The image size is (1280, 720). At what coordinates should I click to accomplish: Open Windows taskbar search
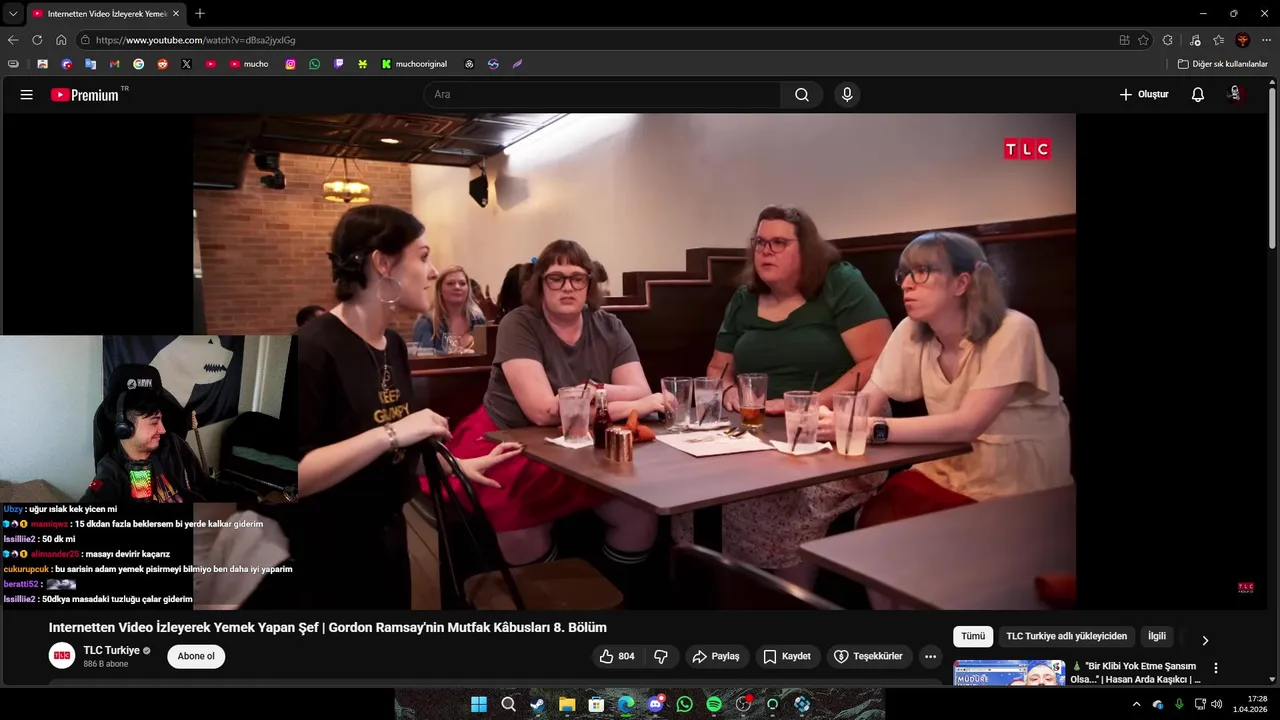508,704
